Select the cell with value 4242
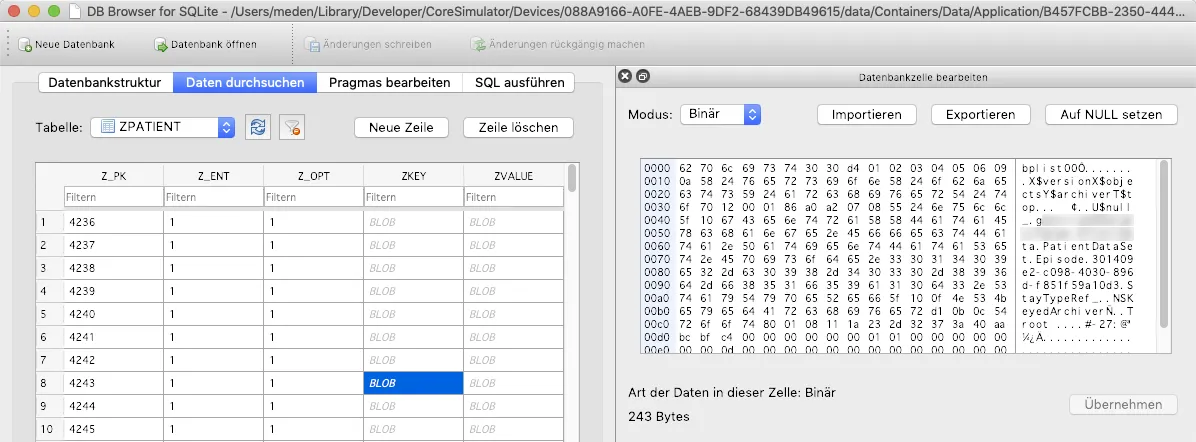Screen dimensions: 1196x442 pyautogui.click(x=113, y=360)
